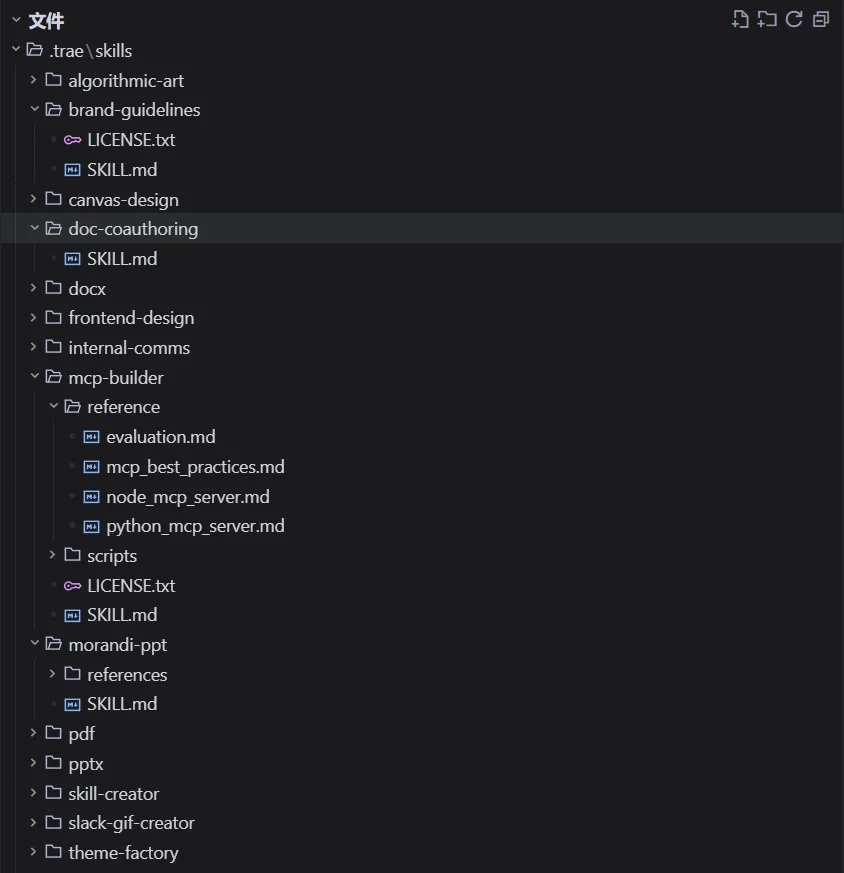Image resolution: width=844 pixels, height=873 pixels.
Task: Click the New File icon
Action: 739,19
